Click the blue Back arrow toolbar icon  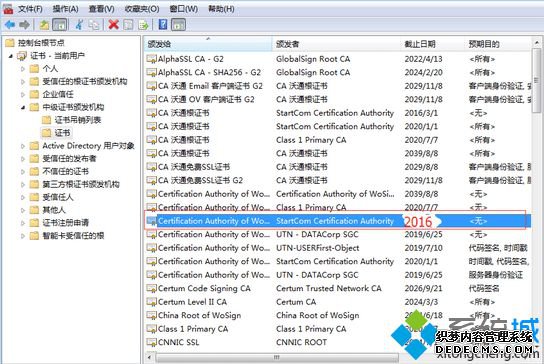10,25
